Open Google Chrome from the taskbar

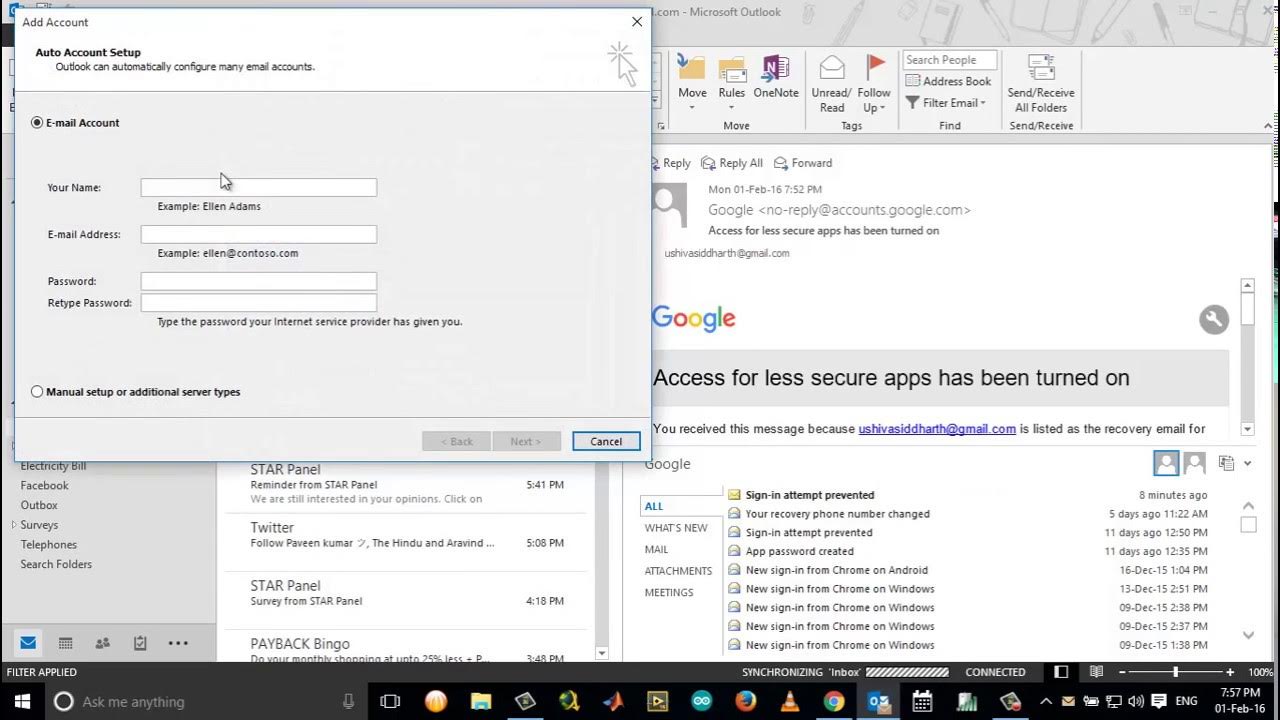834,701
